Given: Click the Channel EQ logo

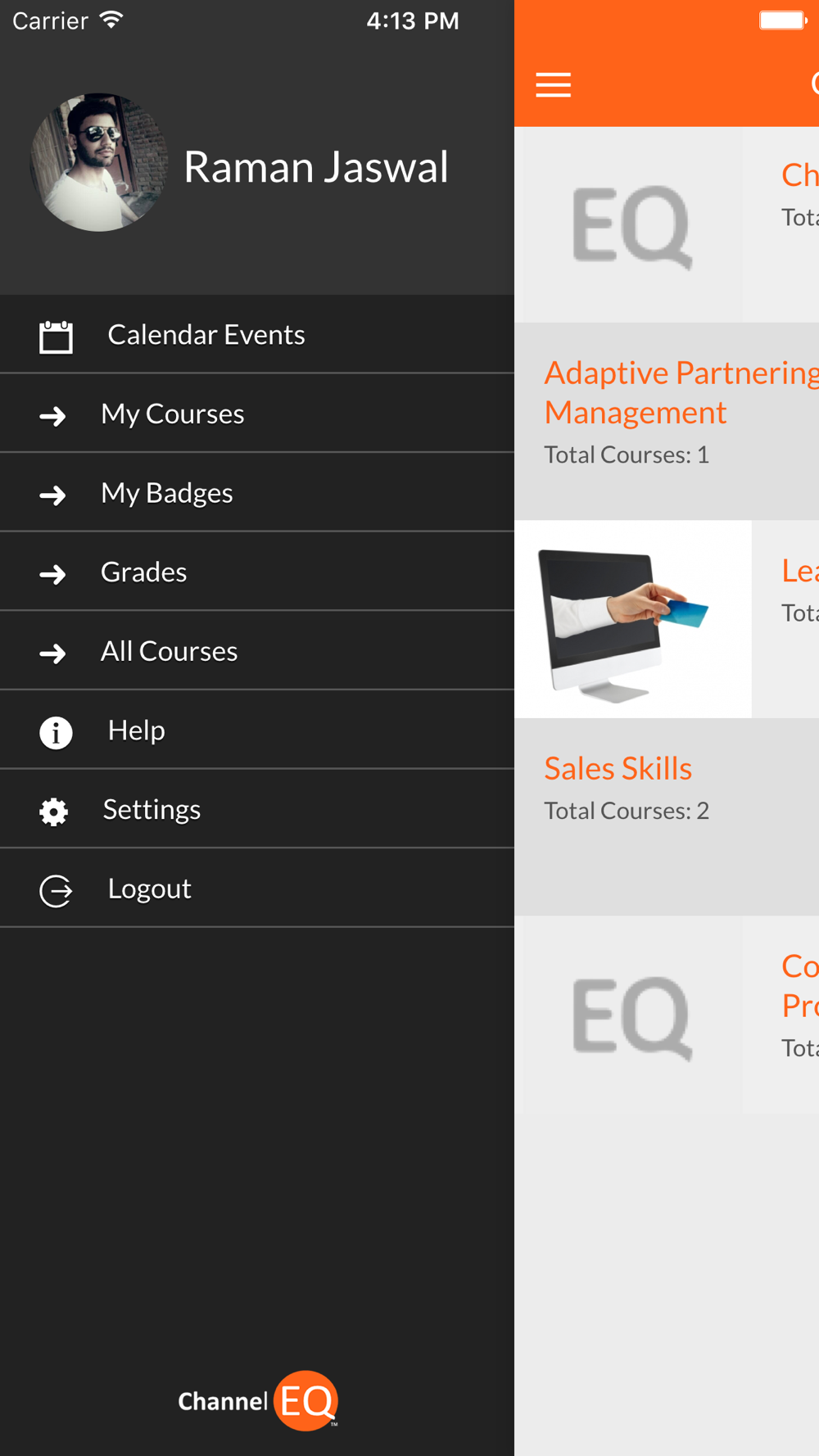Looking at the screenshot, I should click(258, 1400).
